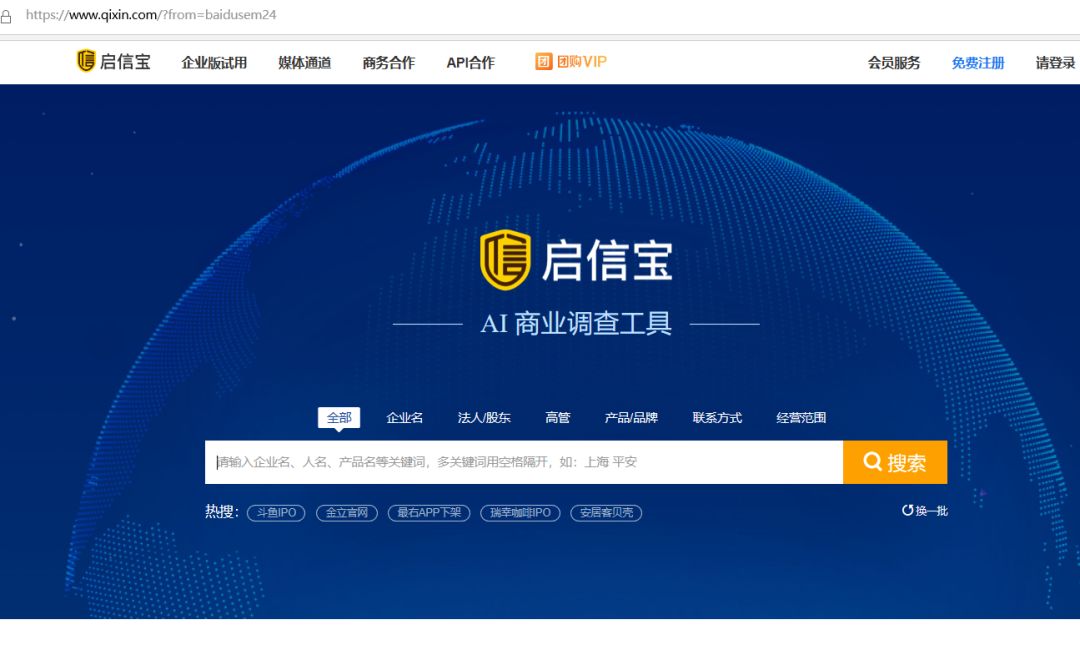Open 媒体通道 navigation item
Image resolution: width=1080 pixels, height=660 pixels.
click(x=304, y=63)
